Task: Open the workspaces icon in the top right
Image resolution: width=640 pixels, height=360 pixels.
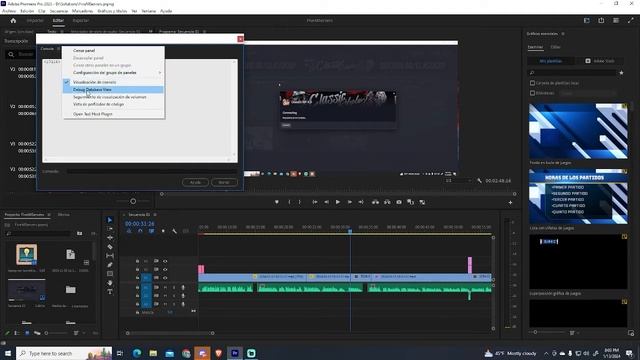Action: coord(587,20)
